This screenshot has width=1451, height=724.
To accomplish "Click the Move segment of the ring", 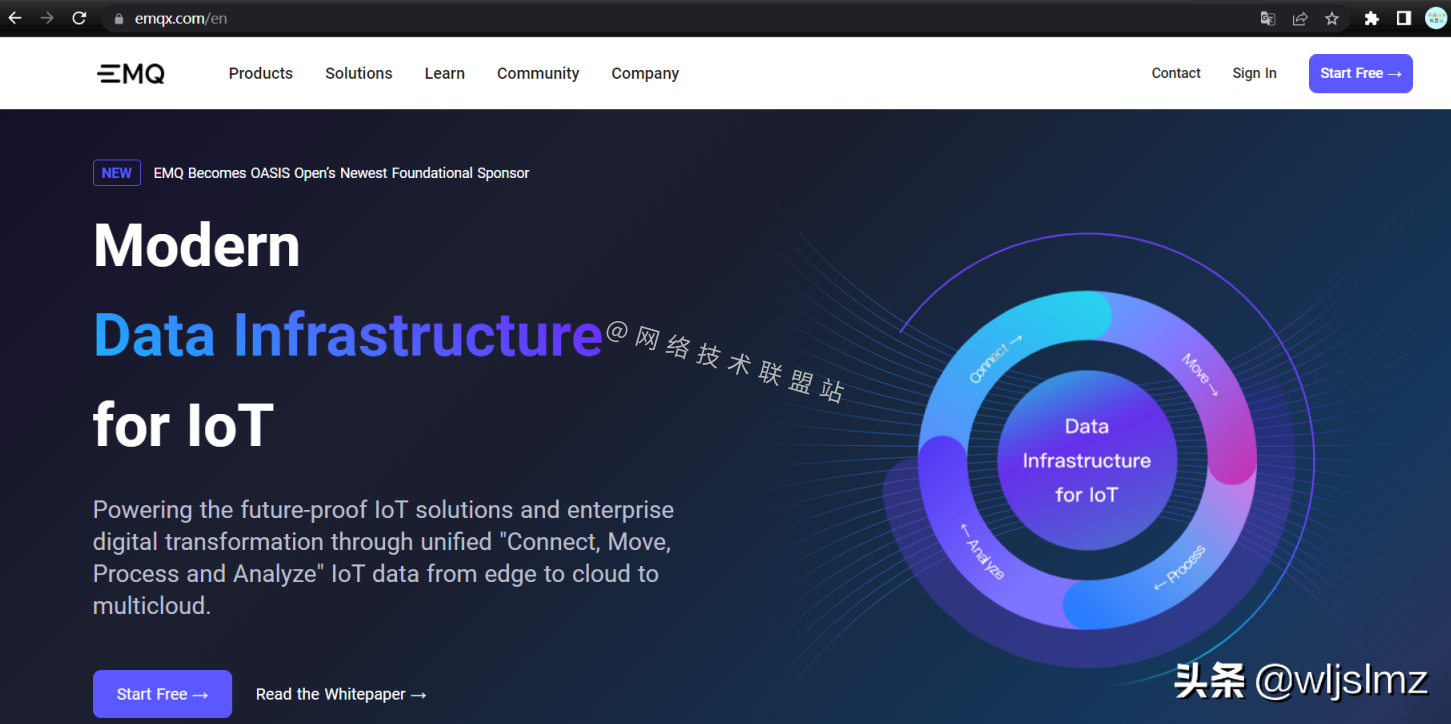I will pyautogui.click(x=1199, y=375).
